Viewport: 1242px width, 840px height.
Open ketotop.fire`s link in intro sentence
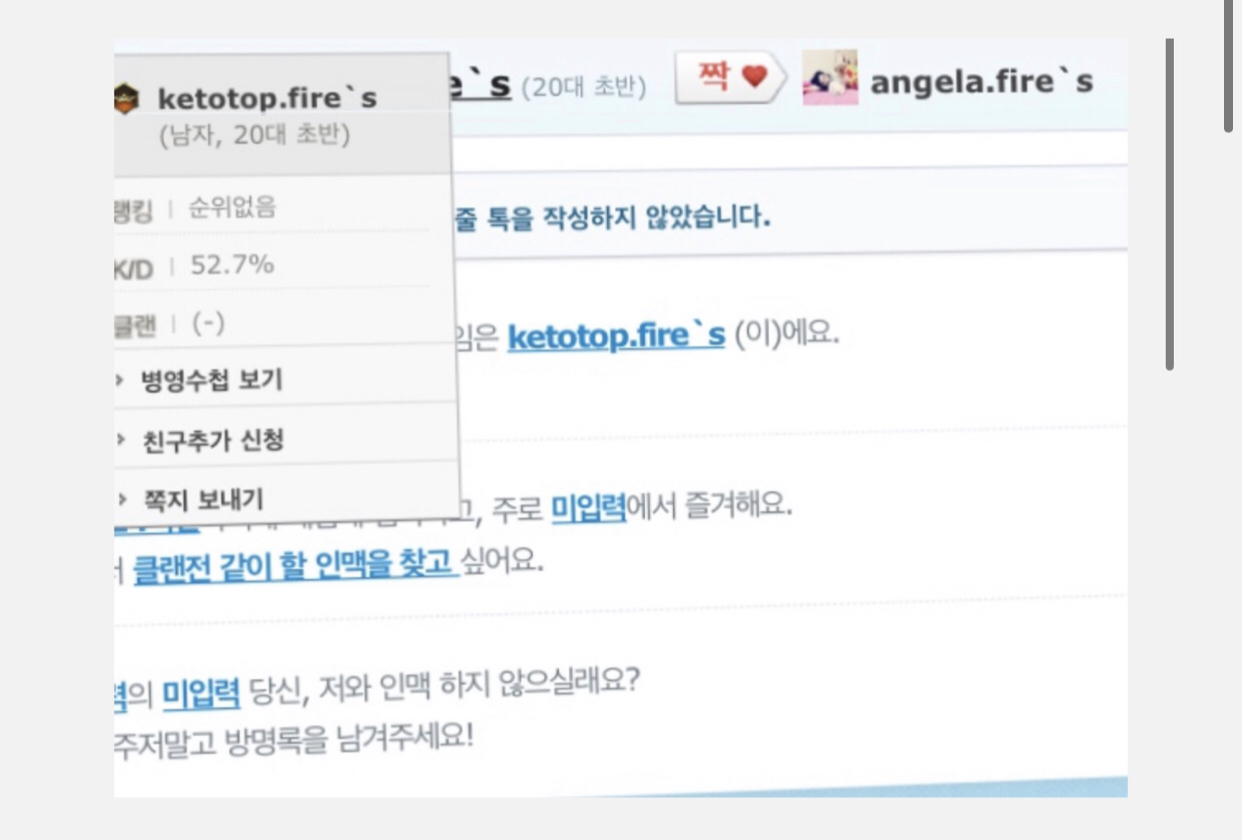click(616, 336)
